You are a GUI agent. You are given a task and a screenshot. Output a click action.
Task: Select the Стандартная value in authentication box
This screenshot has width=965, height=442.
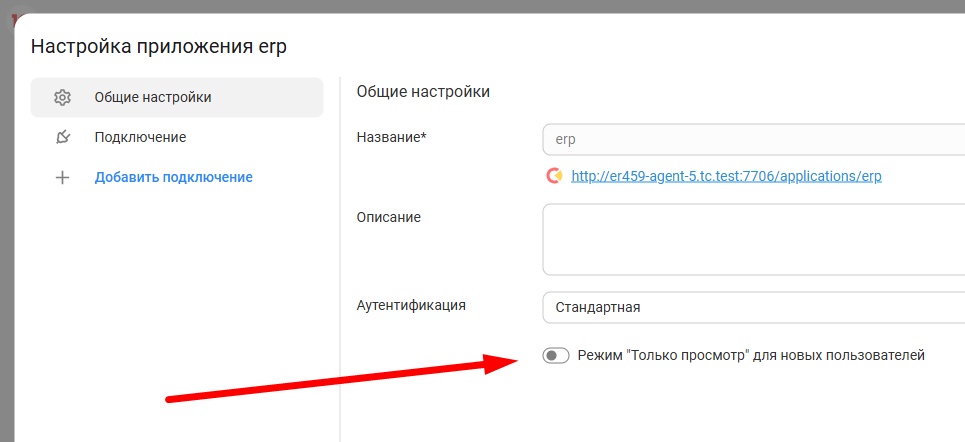coord(598,307)
